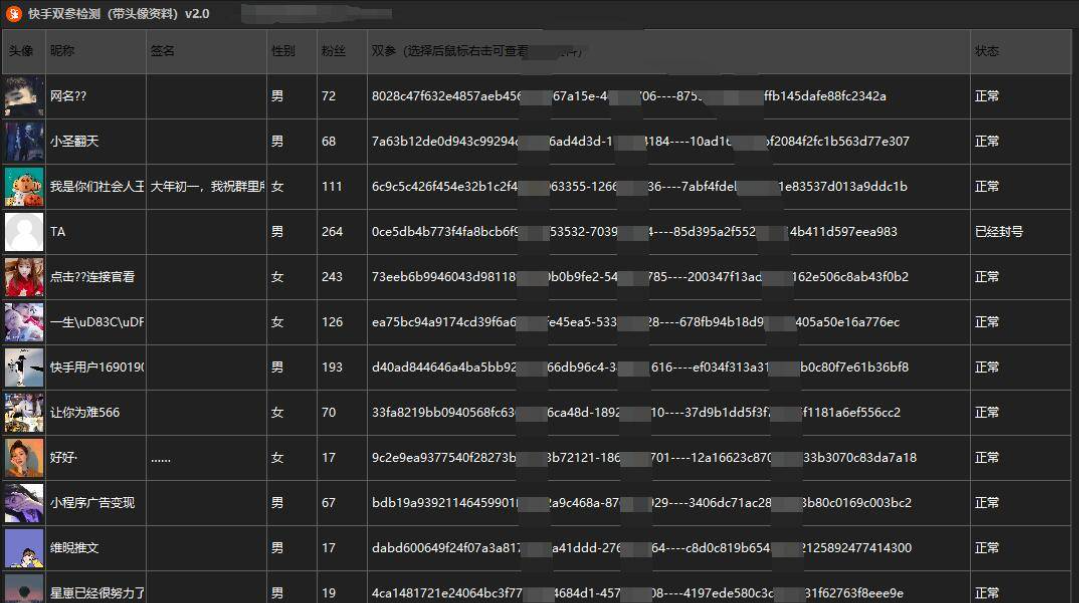Click the blank default avatar for user TA
The width and height of the screenshot is (1079, 603).
(24, 232)
